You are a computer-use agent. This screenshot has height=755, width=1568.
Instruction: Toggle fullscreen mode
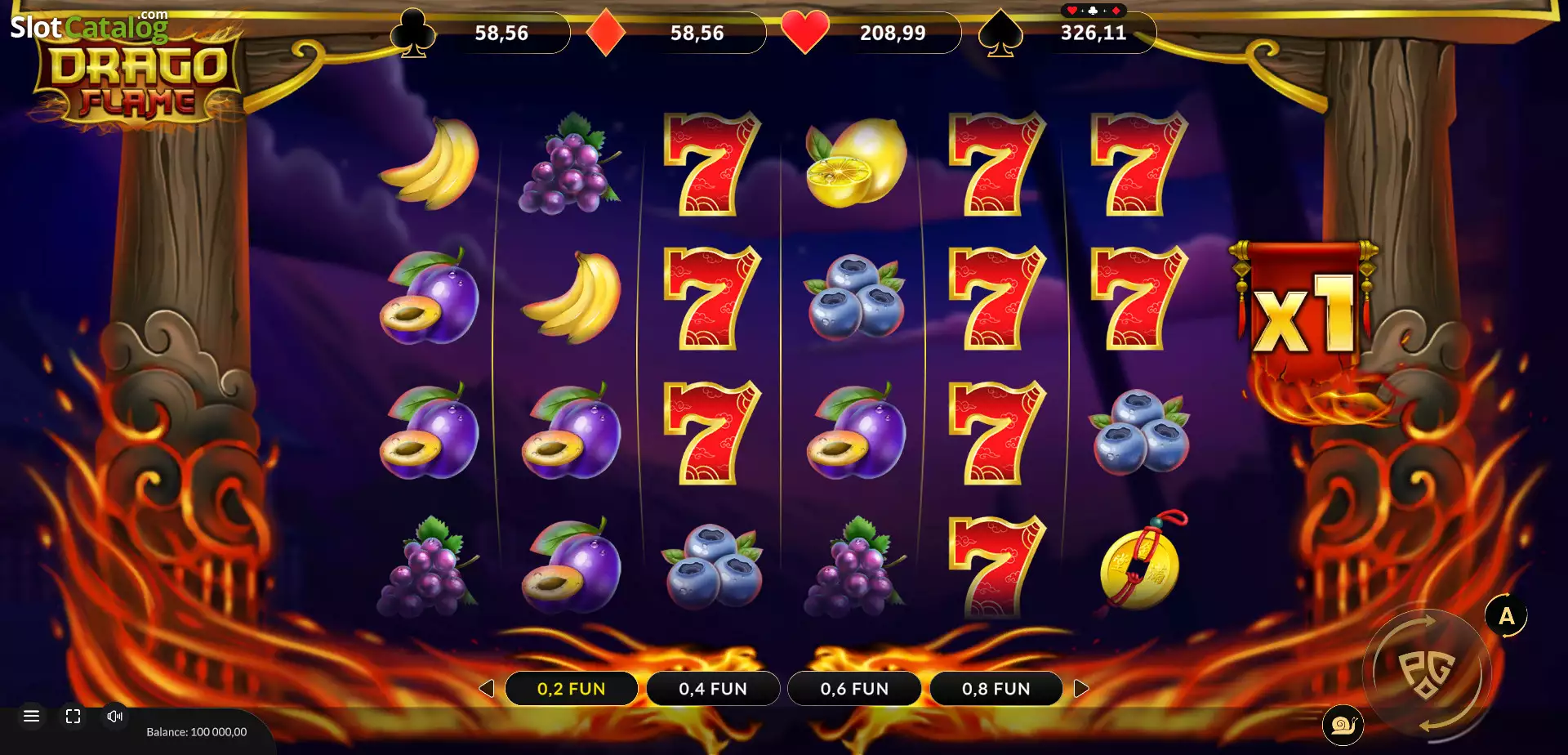coord(73,717)
